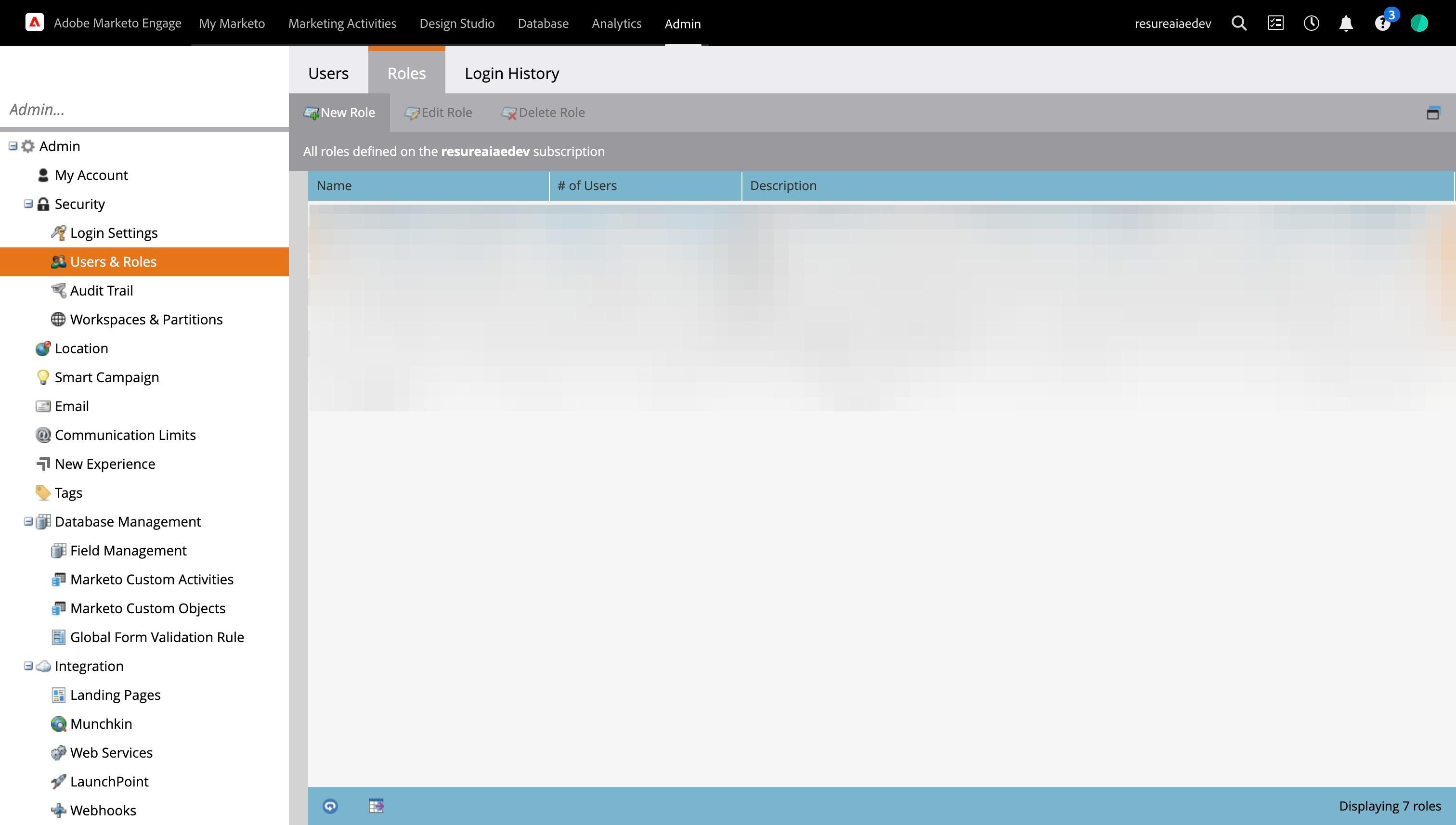
Task: Click the Admin search input field
Action: tap(144, 109)
